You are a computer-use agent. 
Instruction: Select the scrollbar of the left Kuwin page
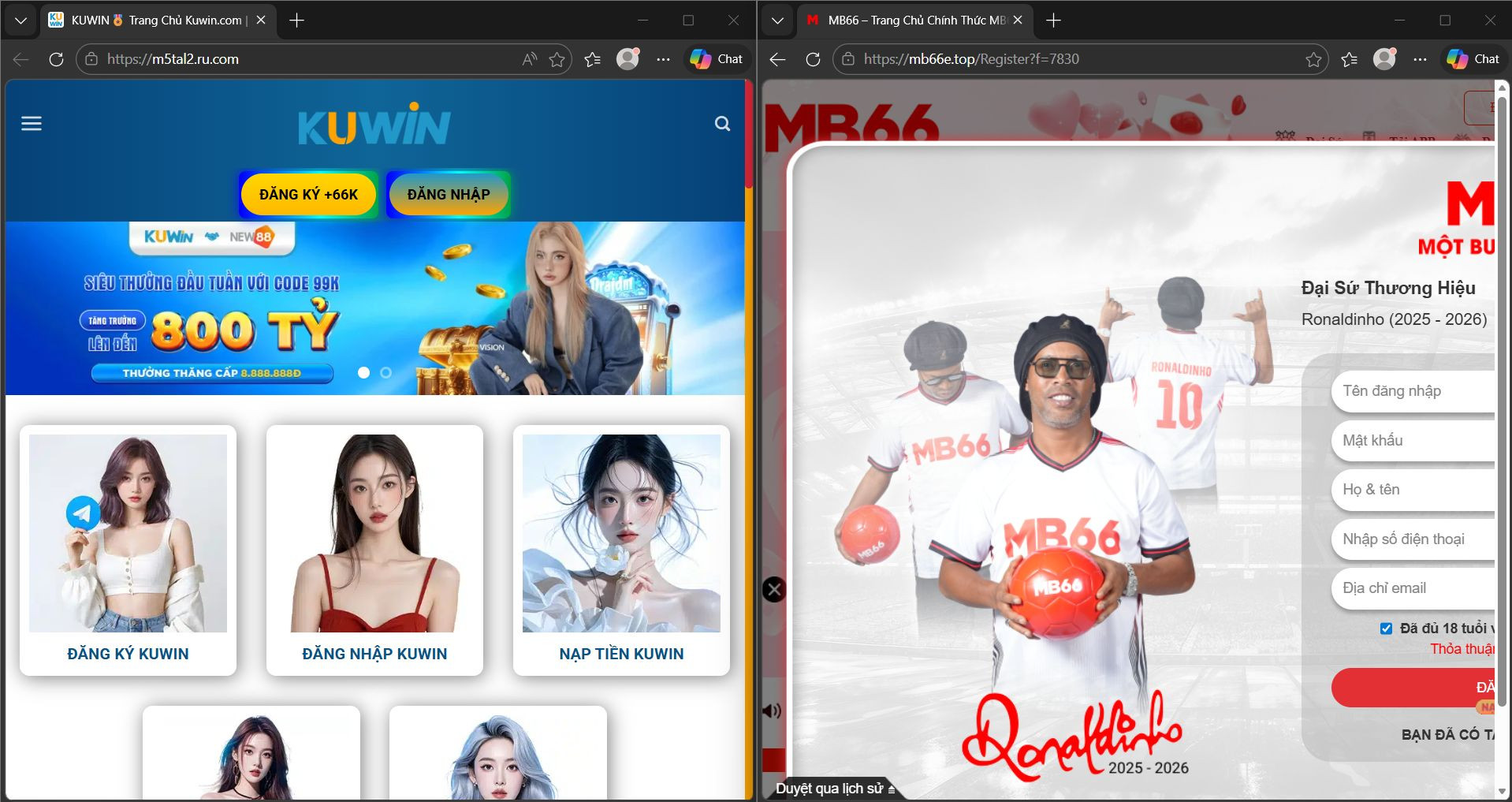click(749, 134)
